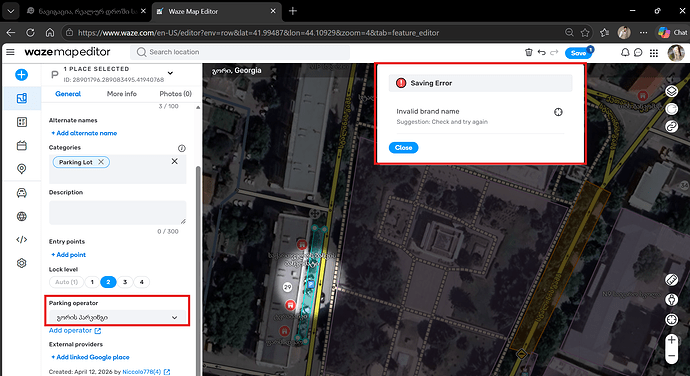Click the Search location field

240,52
